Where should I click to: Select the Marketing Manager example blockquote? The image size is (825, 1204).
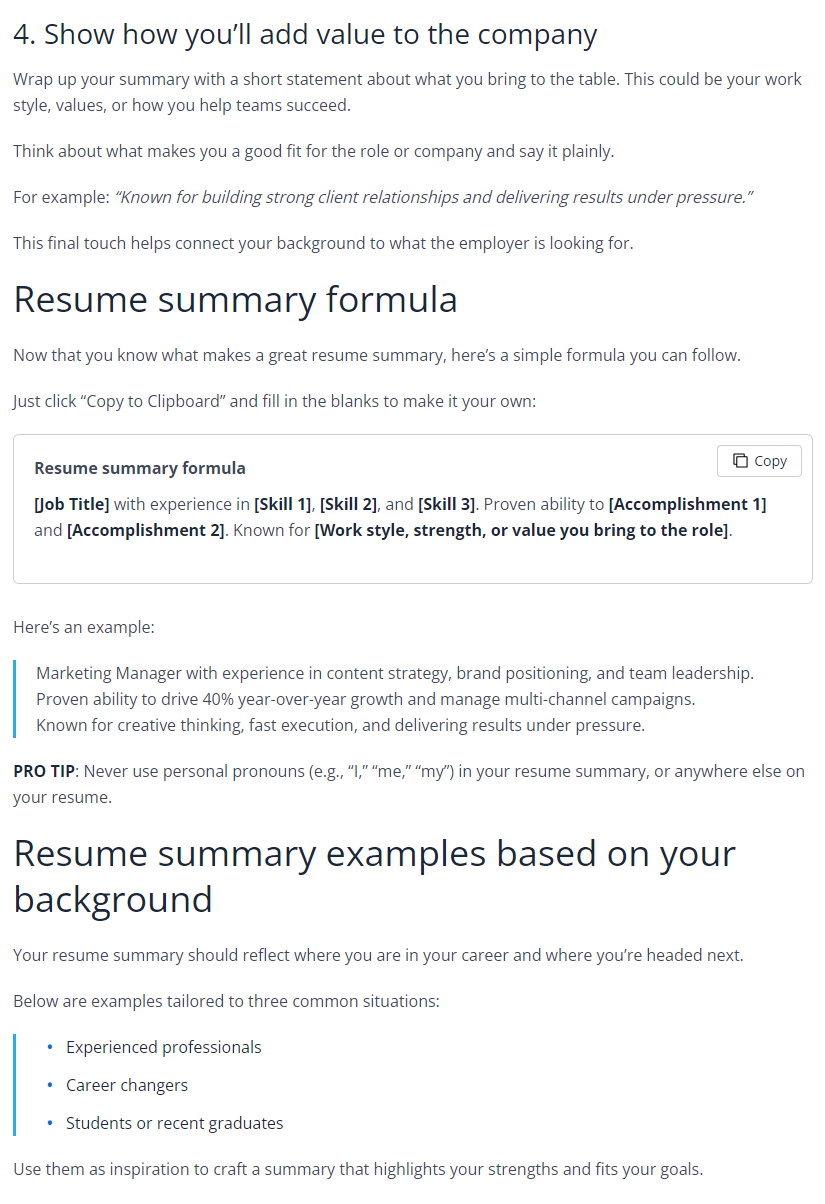tap(390, 698)
